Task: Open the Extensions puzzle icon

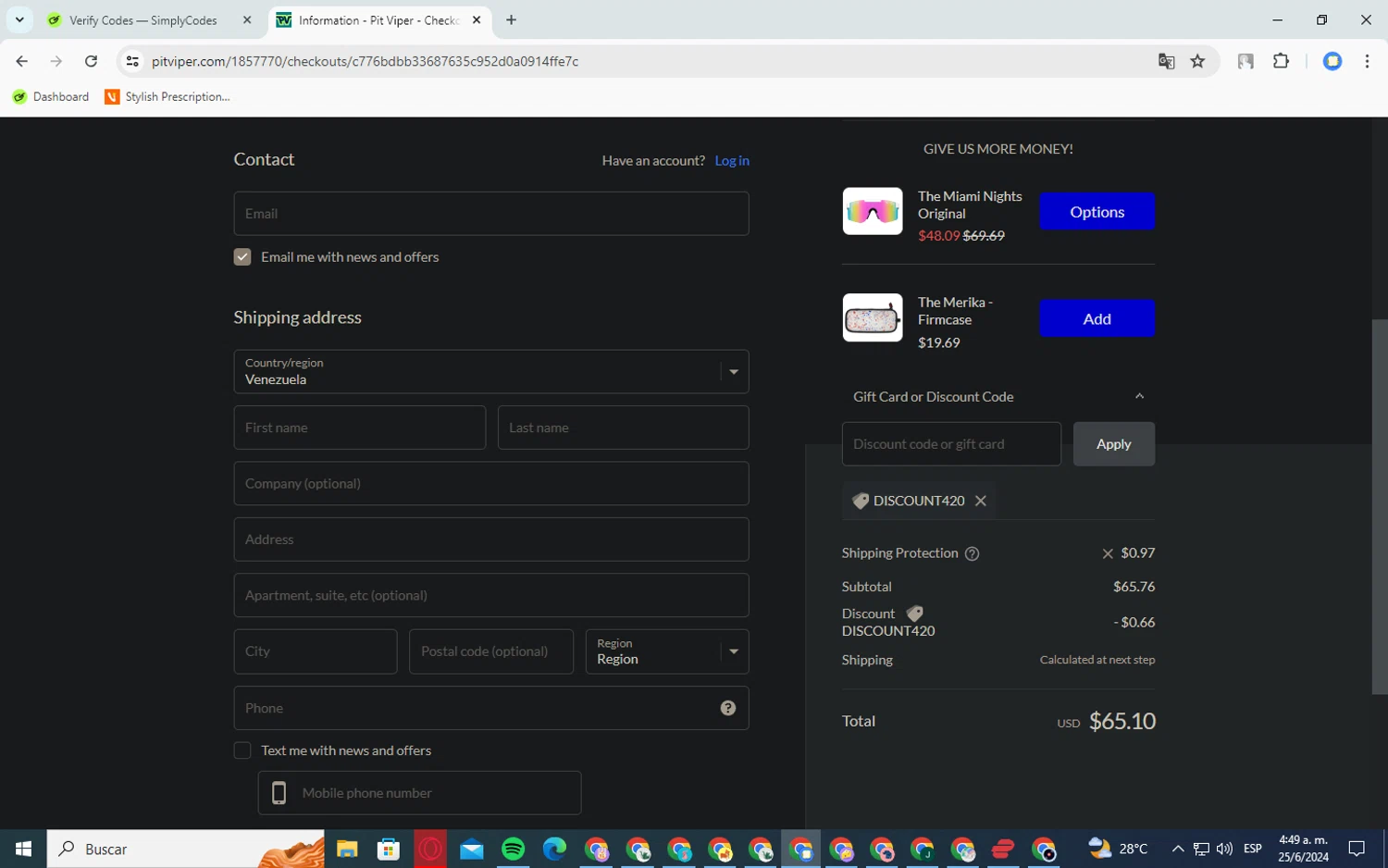Action: 1281,61
